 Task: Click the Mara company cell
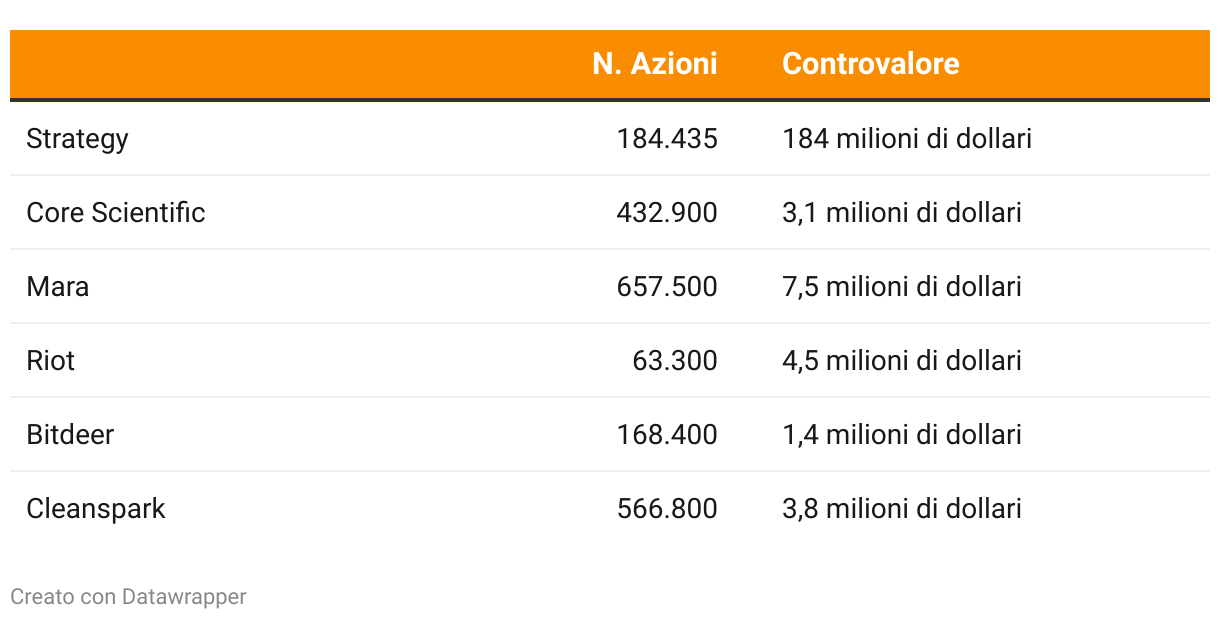pos(57,287)
